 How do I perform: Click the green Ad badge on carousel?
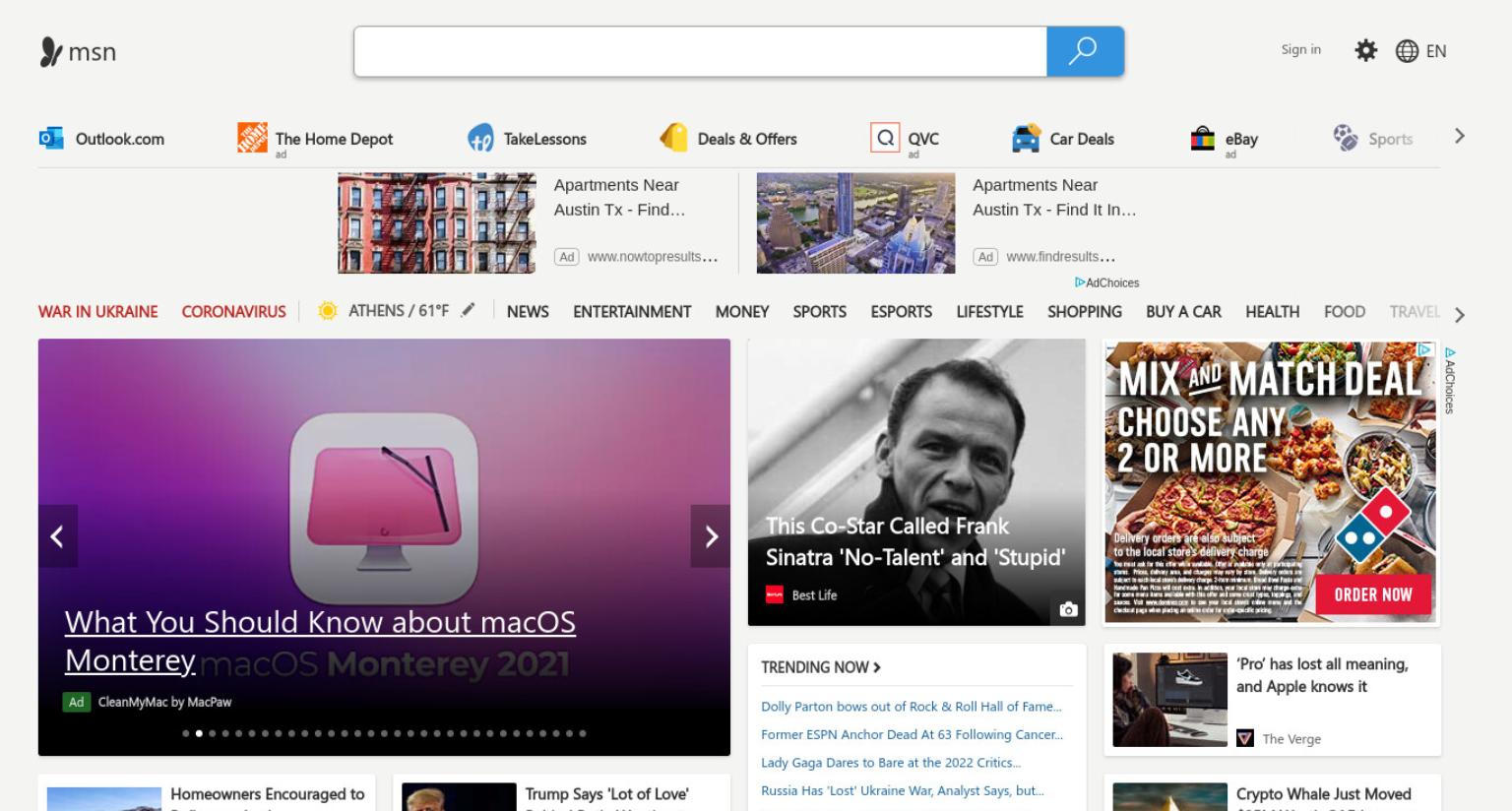(x=76, y=702)
